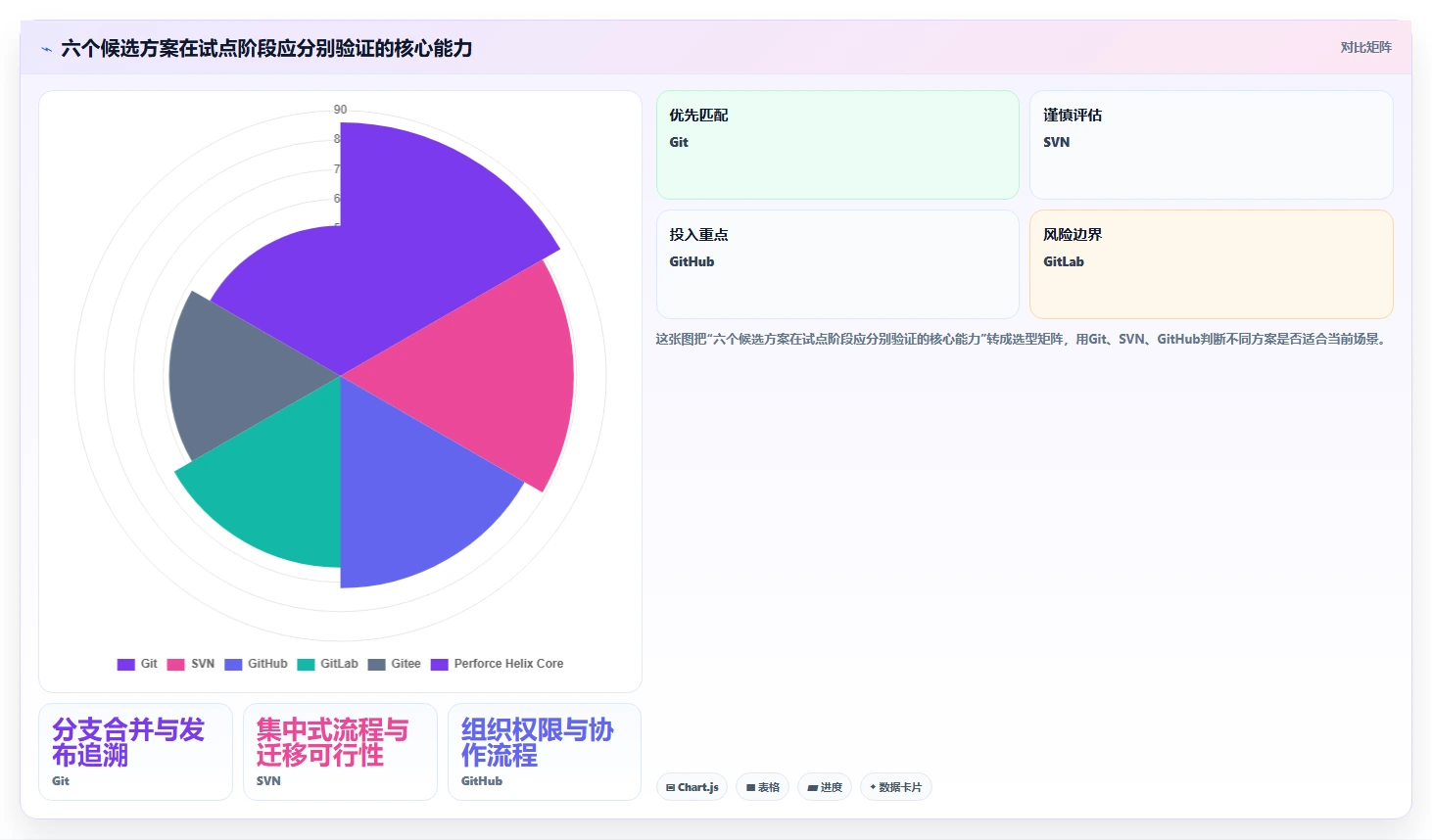Click the 90 axis scale label
This screenshot has height=840, width=1432.
340,110
